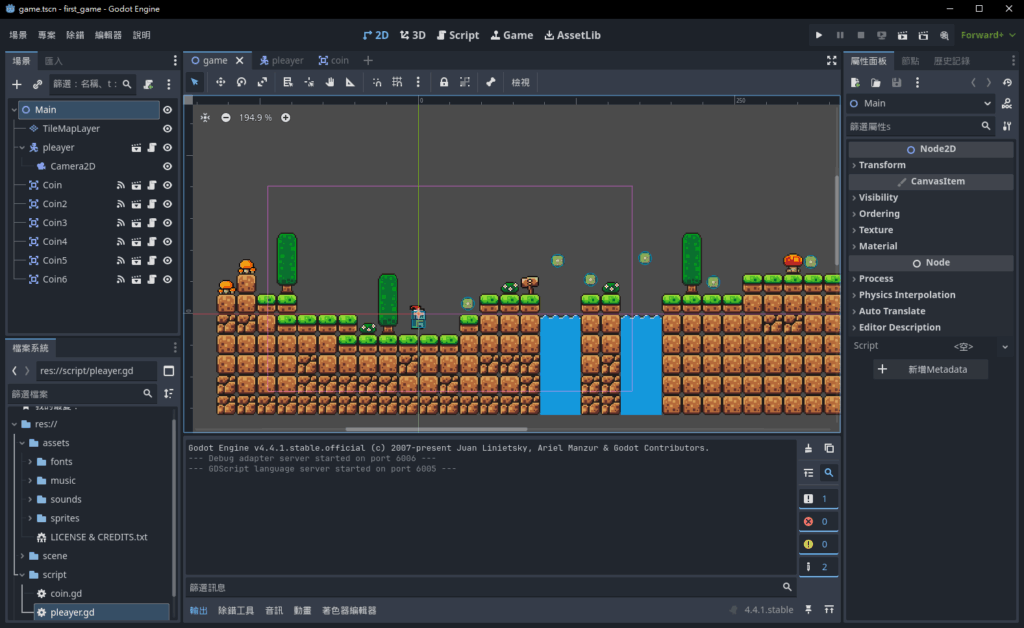The image size is (1024, 628).
Task: Open the Script property dropdown
Action: coord(1005,347)
